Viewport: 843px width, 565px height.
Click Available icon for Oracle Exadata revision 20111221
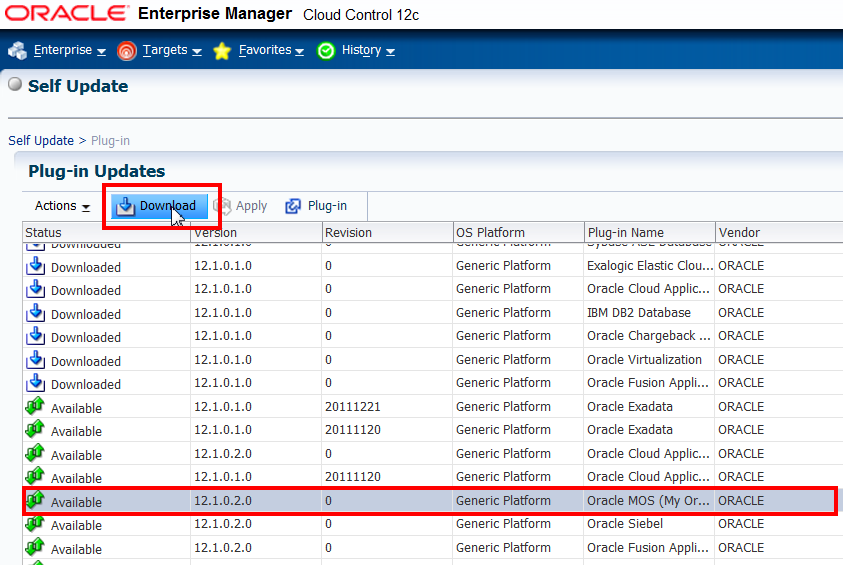(35, 406)
